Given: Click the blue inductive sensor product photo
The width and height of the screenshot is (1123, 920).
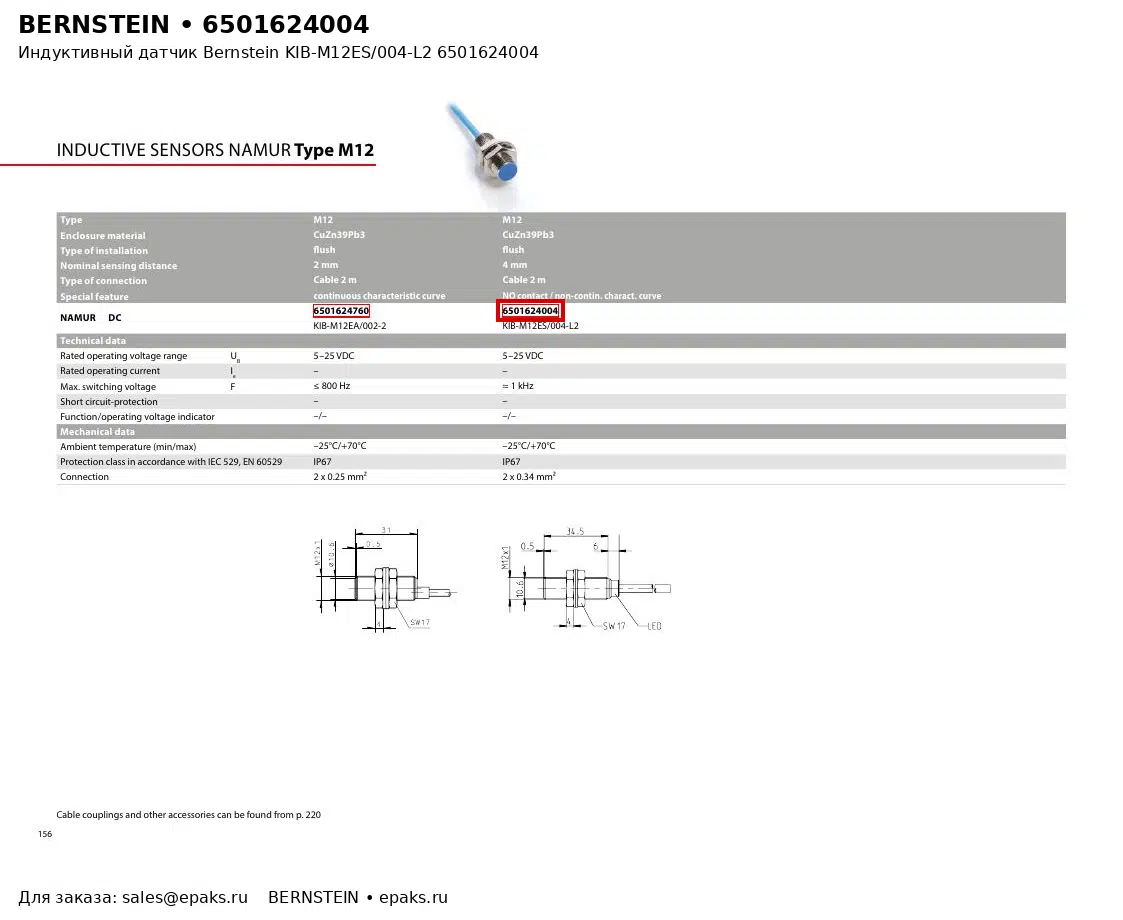Looking at the screenshot, I should 483,150.
